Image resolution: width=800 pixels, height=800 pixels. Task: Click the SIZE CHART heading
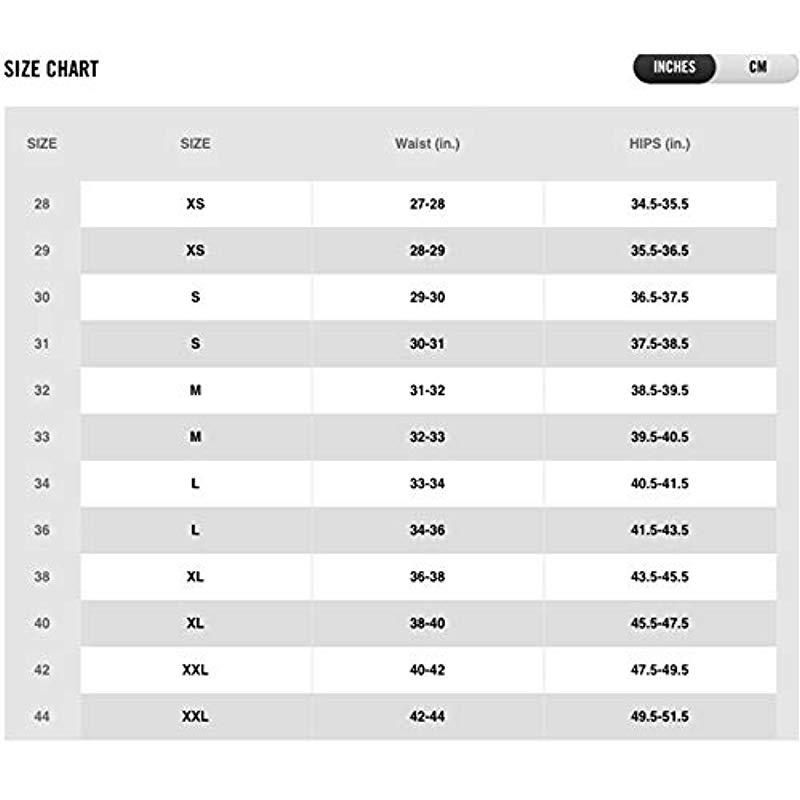pos(51,69)
